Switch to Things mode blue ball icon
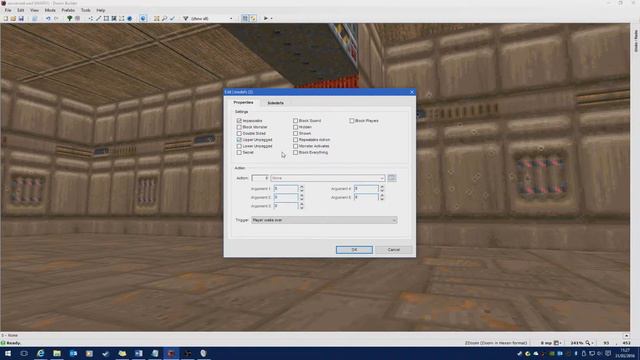The height and width of the screenshot is (360, 640). point(129,18)
